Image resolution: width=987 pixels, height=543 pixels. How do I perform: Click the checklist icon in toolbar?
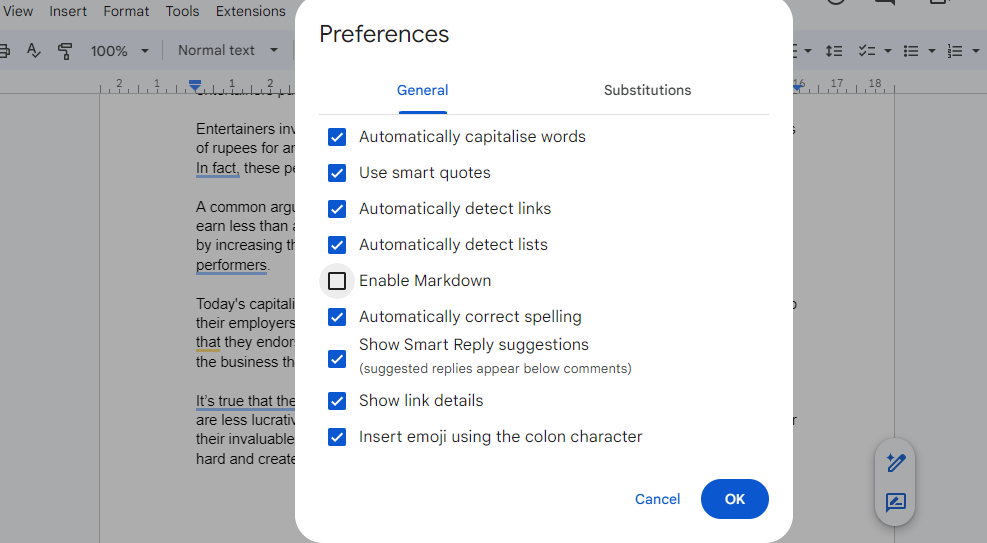[866, 50]
